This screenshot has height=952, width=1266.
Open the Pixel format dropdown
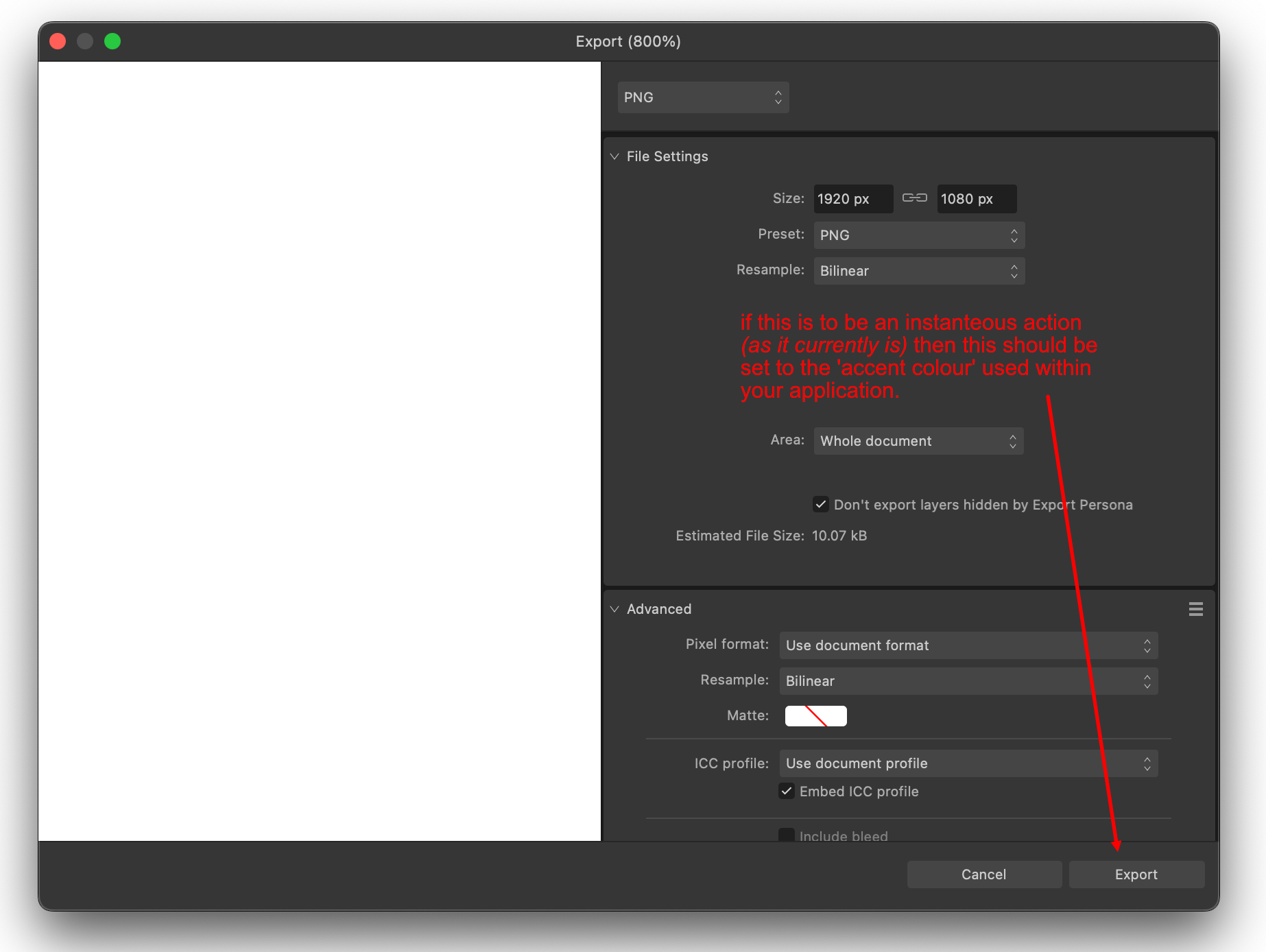point(968,645)
